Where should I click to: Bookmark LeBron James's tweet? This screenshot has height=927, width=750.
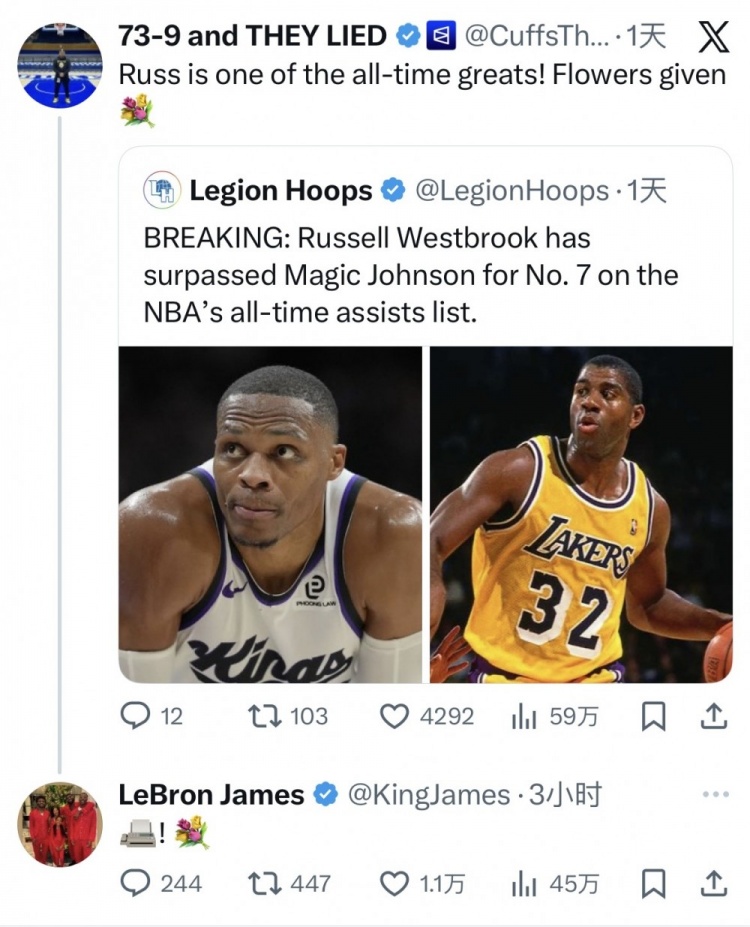(653, 883)
